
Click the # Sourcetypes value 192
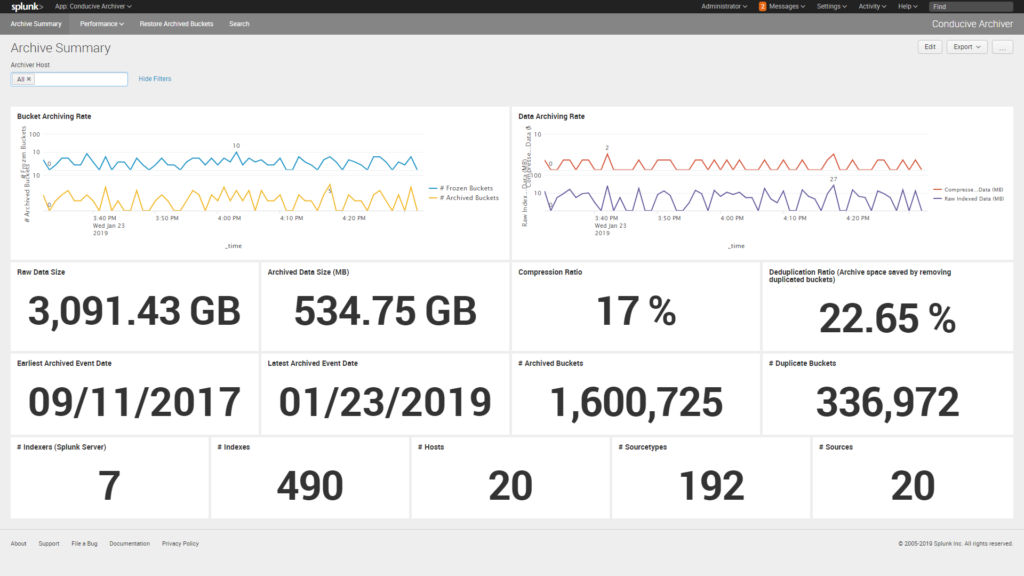[711, 486]
